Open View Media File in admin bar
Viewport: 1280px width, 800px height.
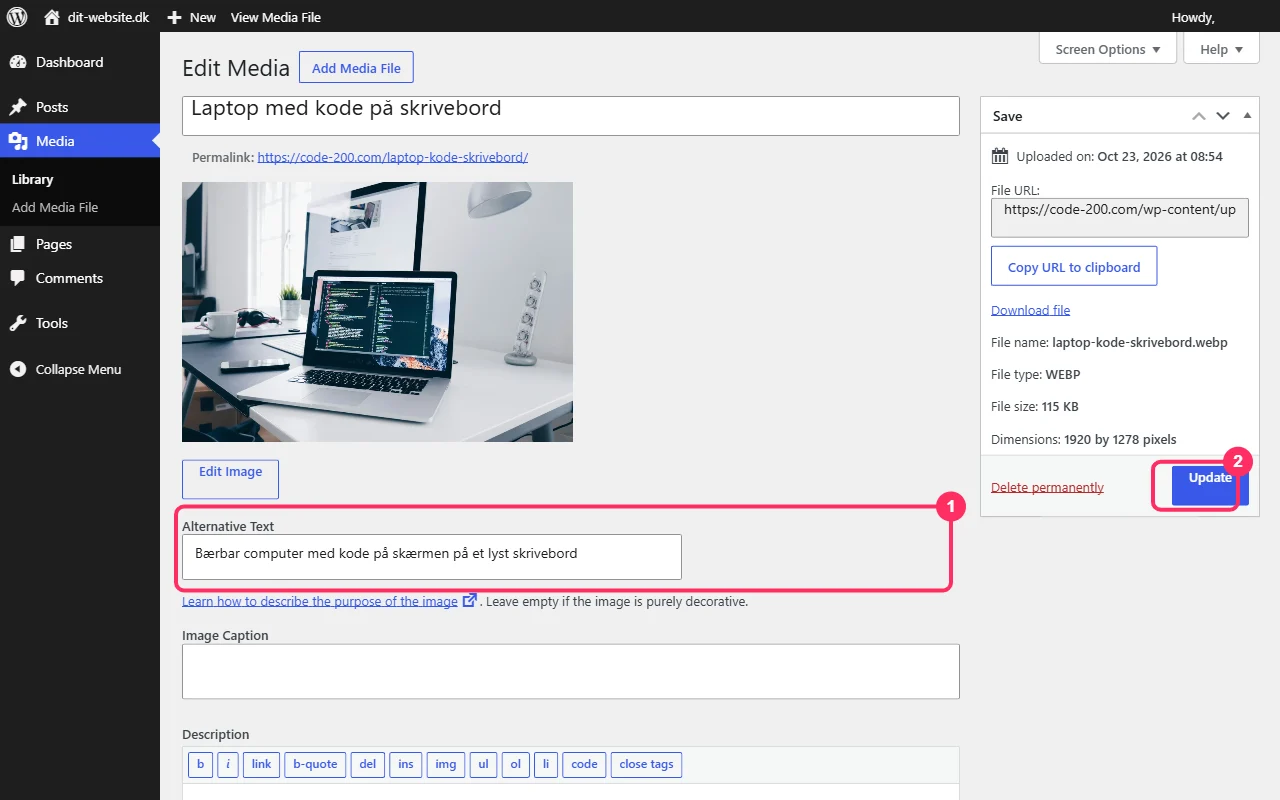[276, 17]
